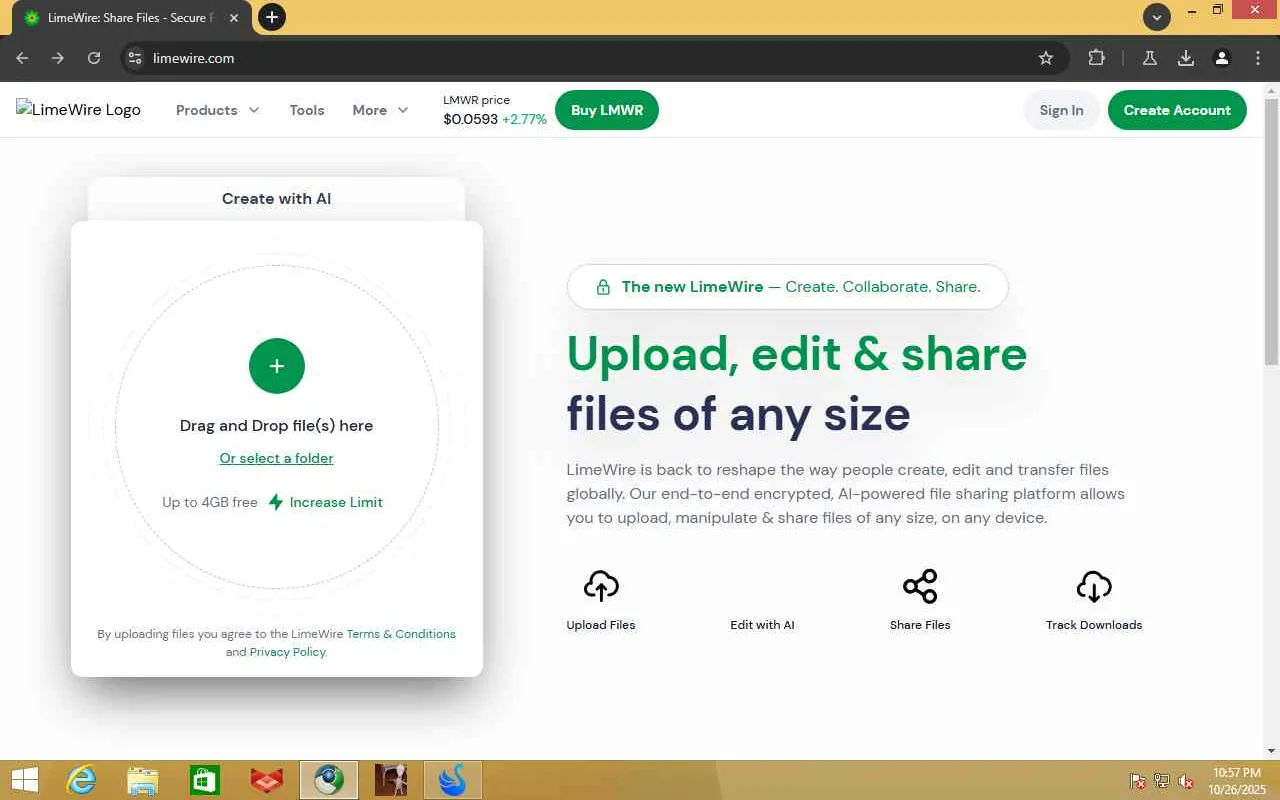Click the Increase Limit link
Image resolution: width=1280 pixels, height=800 pixels.
336,502
